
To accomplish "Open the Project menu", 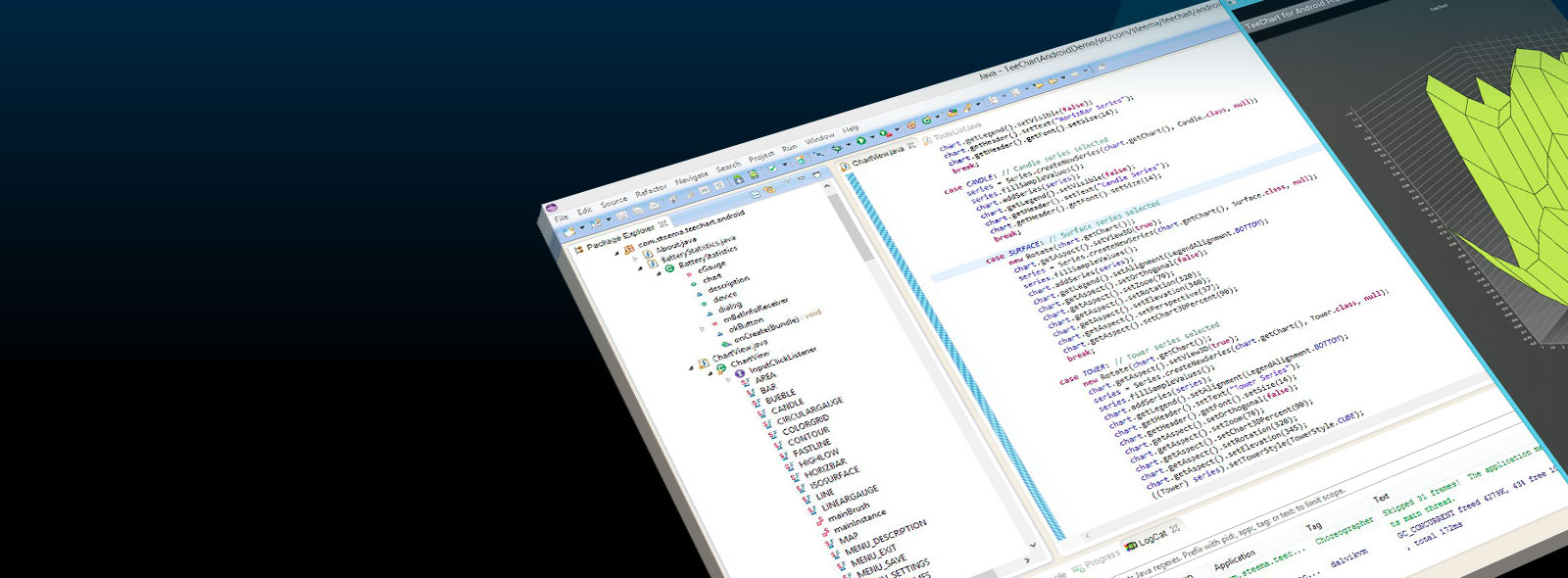I will (x=761, y=157).
